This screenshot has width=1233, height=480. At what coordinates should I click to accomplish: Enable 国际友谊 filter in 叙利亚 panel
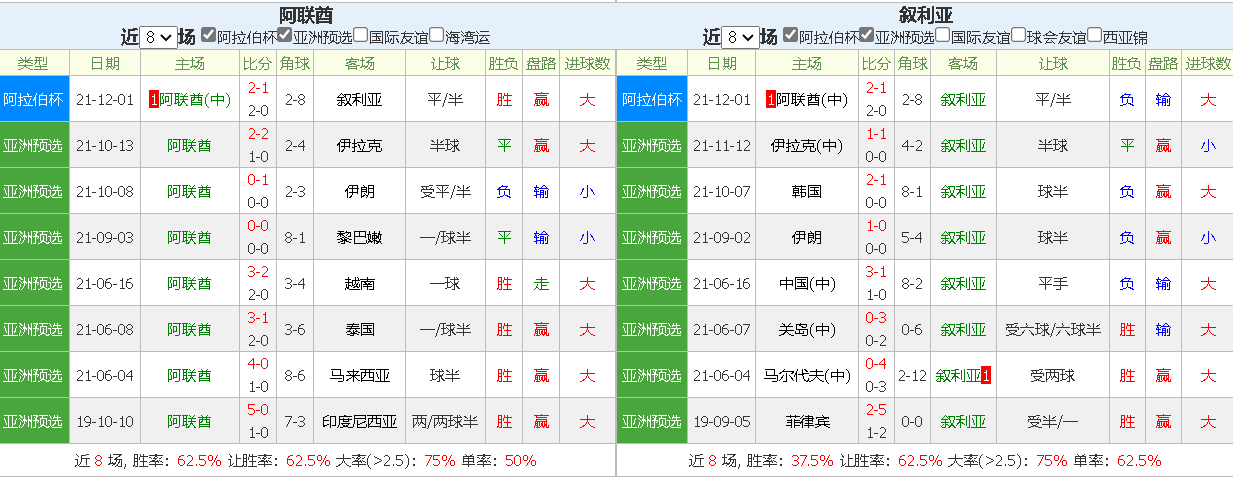coord(942,35)
